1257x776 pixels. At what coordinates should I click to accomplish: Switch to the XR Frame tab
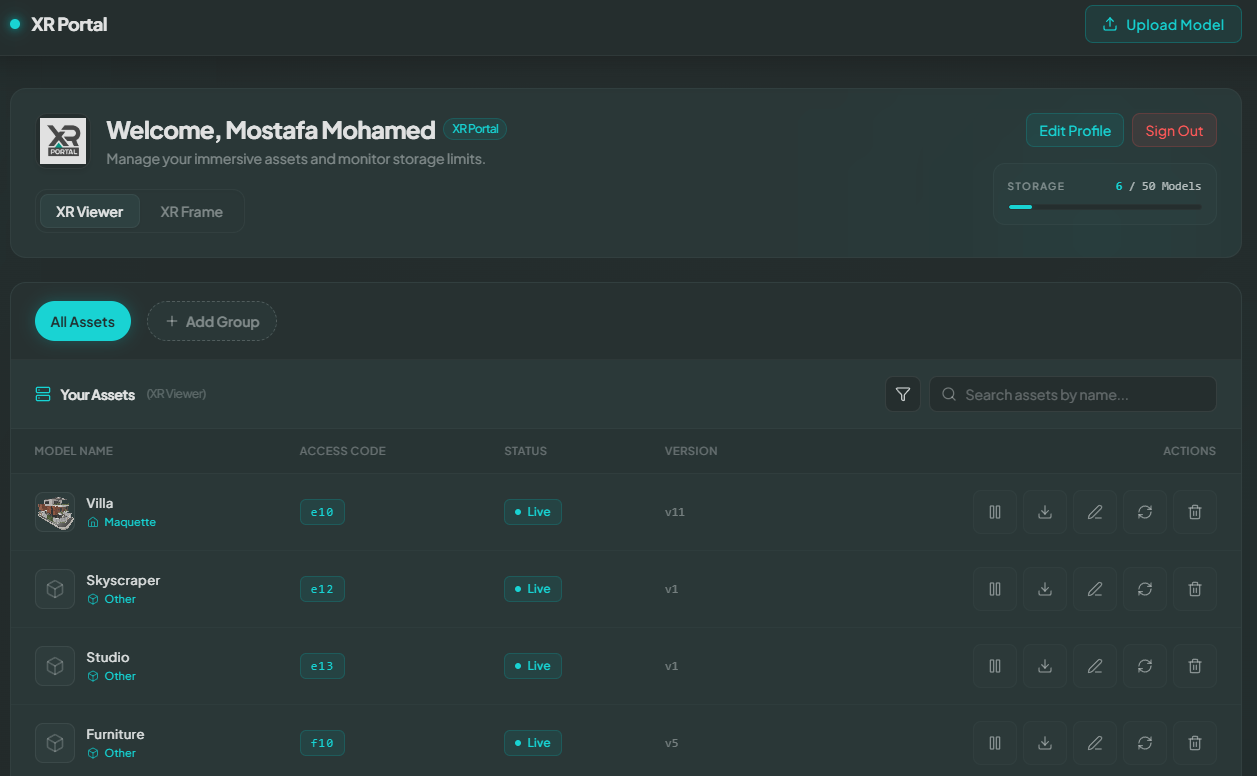point(192,212)
